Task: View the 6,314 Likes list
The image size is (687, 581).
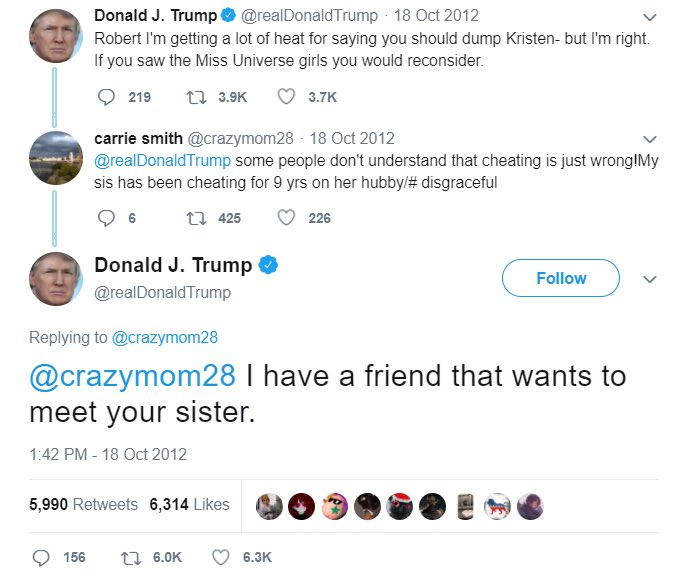Action: pos(189,504)
